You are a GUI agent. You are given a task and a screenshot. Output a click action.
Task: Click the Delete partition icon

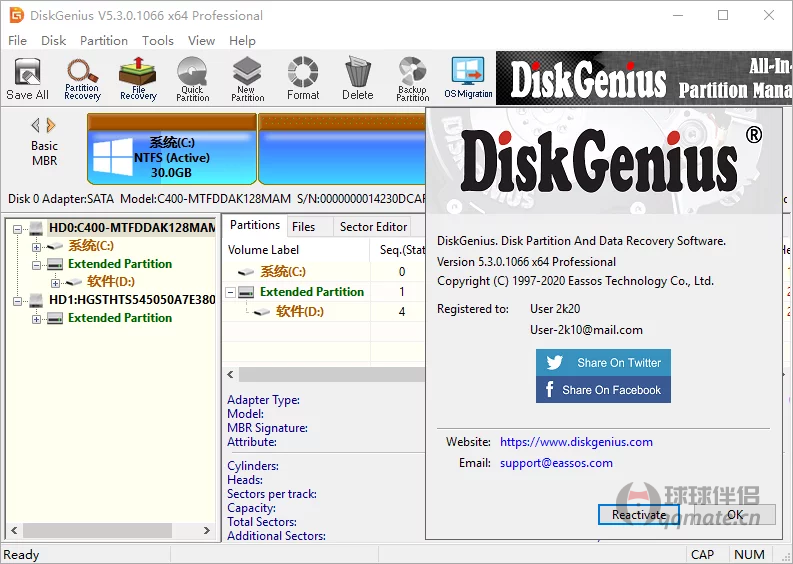click(357, 78)
